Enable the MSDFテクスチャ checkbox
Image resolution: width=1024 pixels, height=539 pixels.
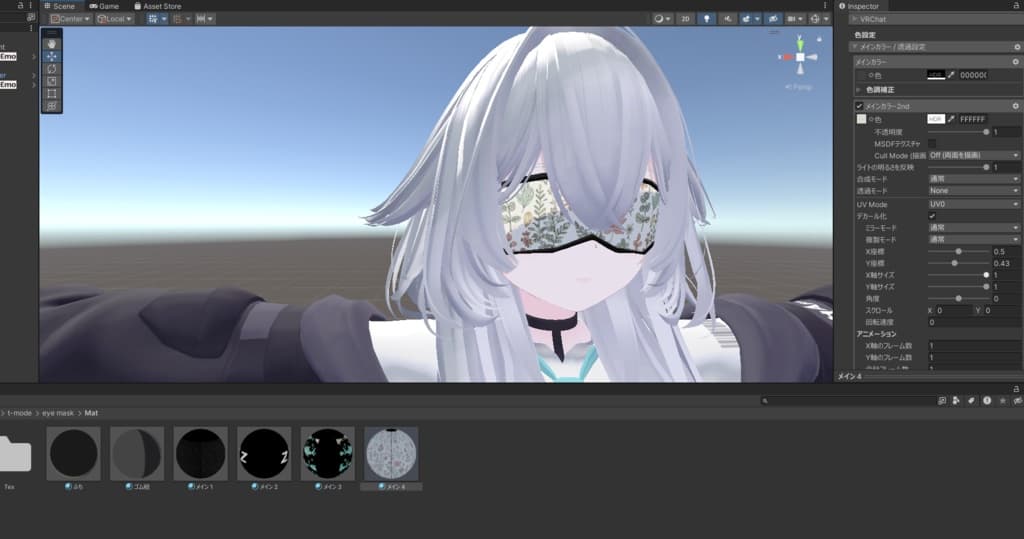coord(932,144)
